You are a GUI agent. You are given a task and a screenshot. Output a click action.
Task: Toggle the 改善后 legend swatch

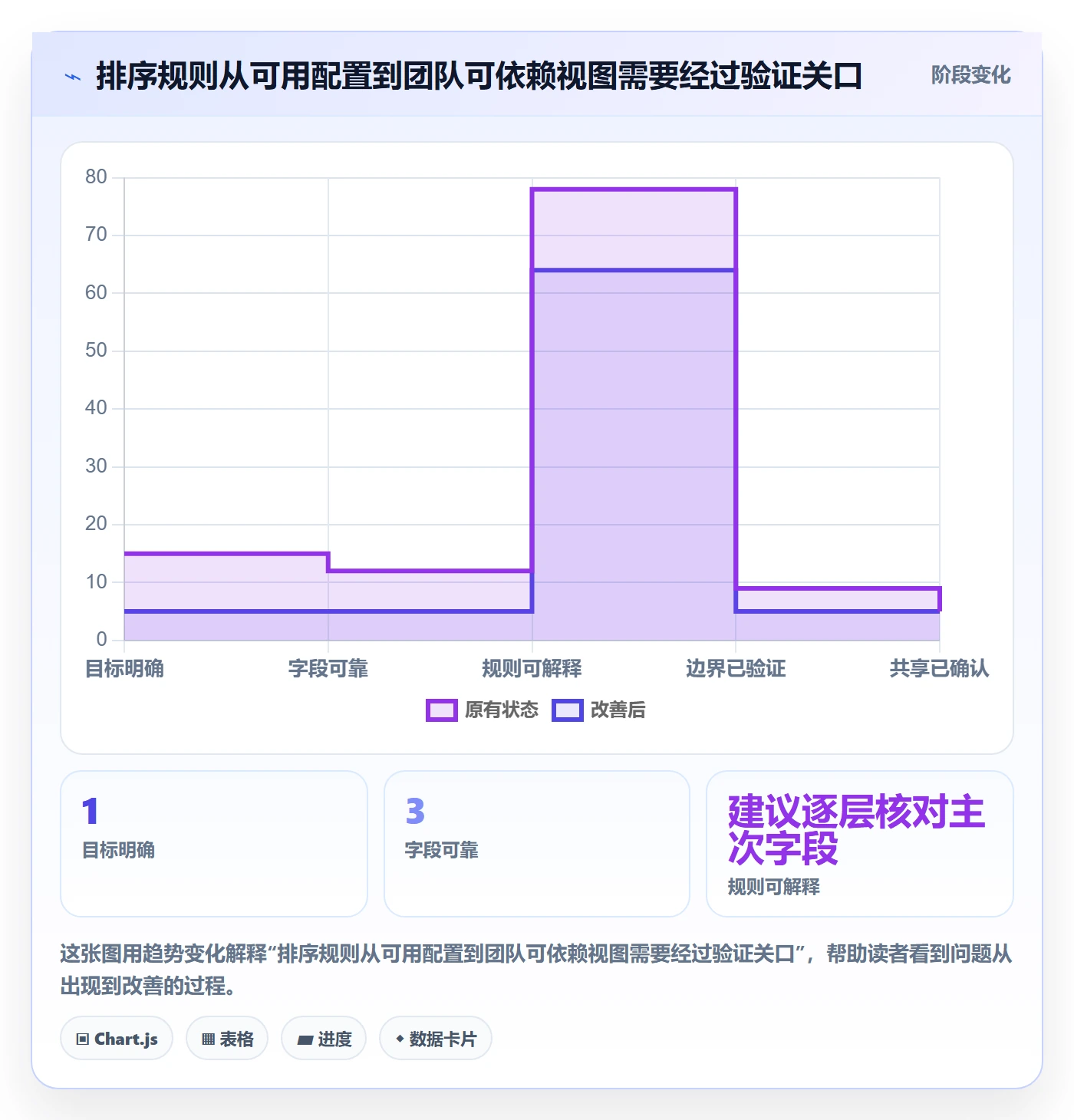click(x=567, y=710)
